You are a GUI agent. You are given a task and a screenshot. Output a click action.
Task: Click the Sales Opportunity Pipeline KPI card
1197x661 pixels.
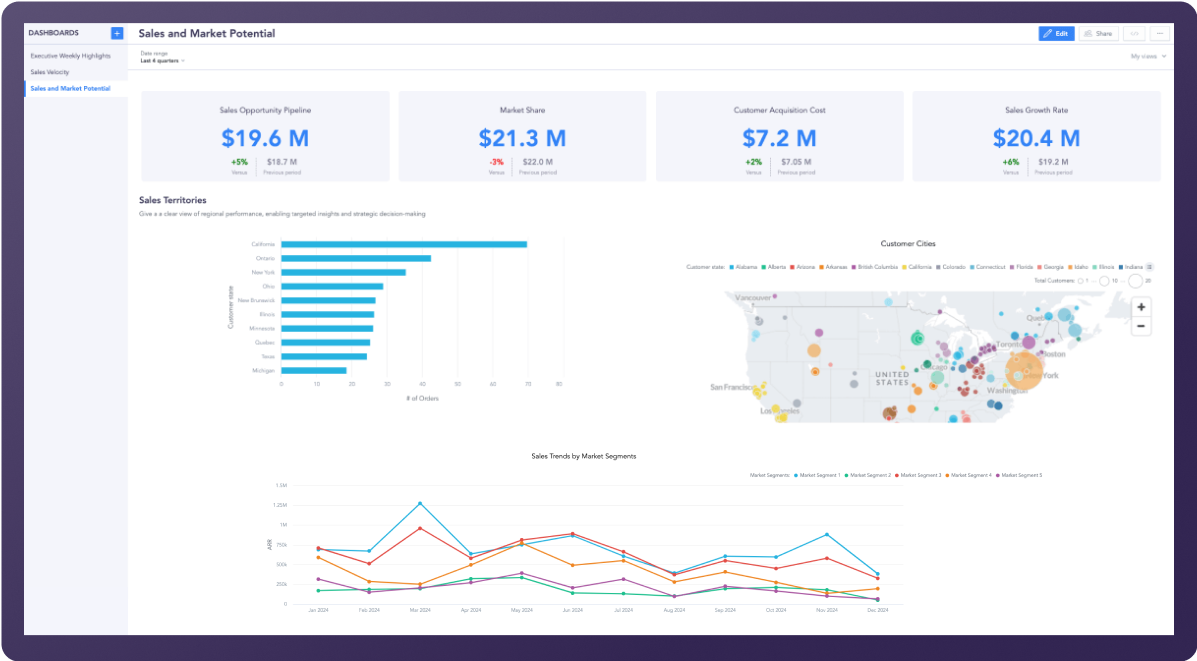(264, 137)
